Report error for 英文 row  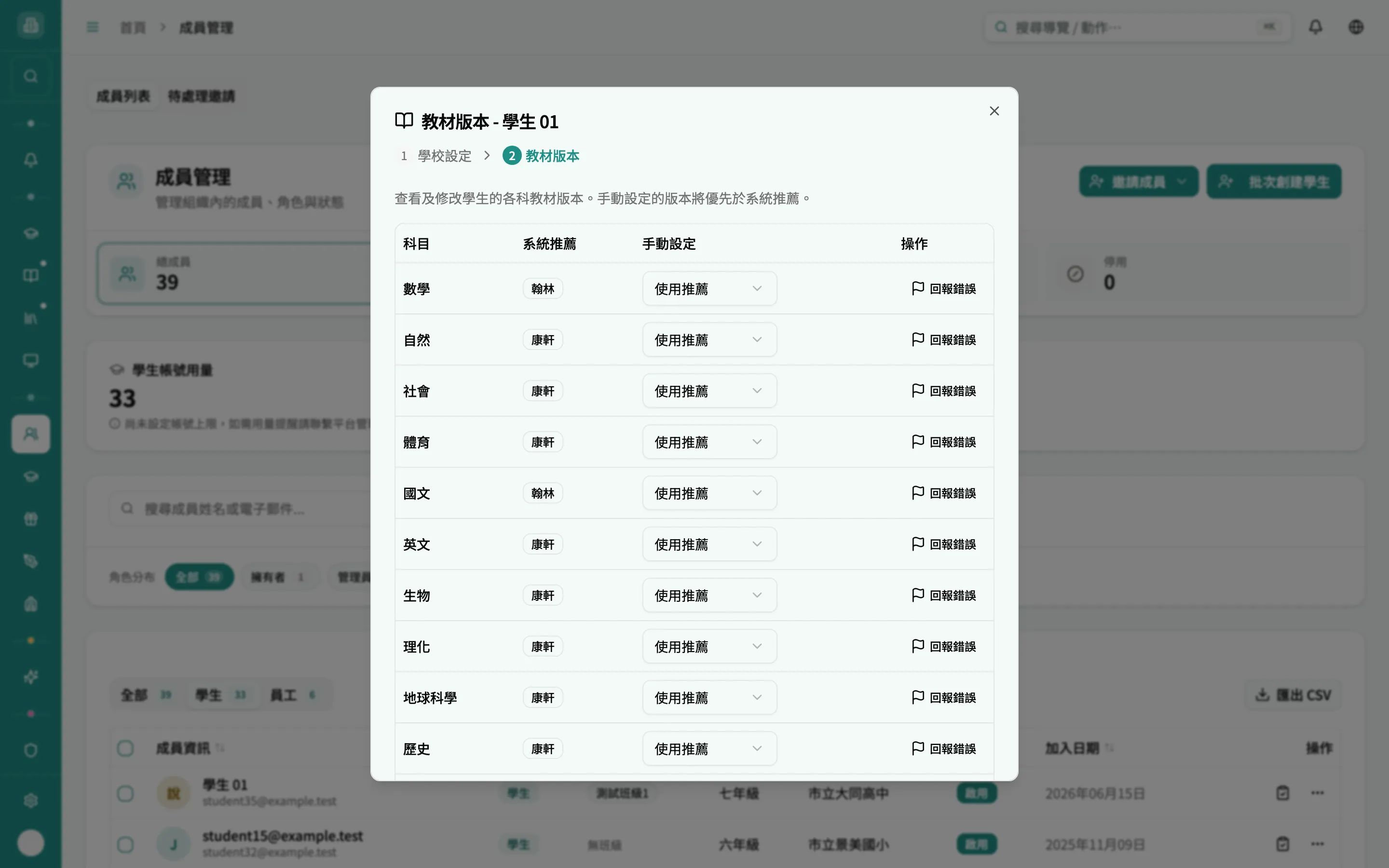943,544
